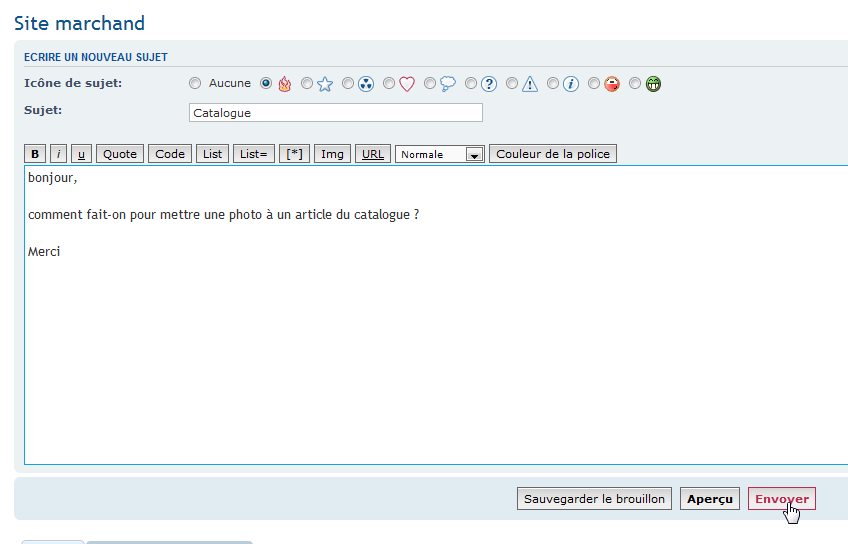Open the Site marchand forum link
848x544 pixels.
click(x=80, y=23)
